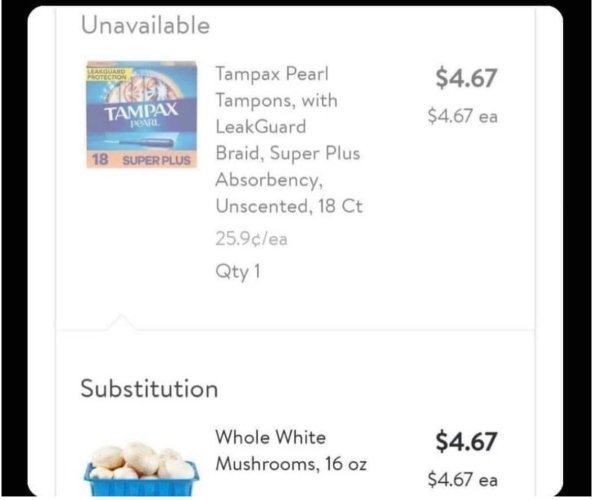The image size is (593, 500).
Task: Click Whole White Mushrooms, 16 oz title
Action: coord(291,450)
